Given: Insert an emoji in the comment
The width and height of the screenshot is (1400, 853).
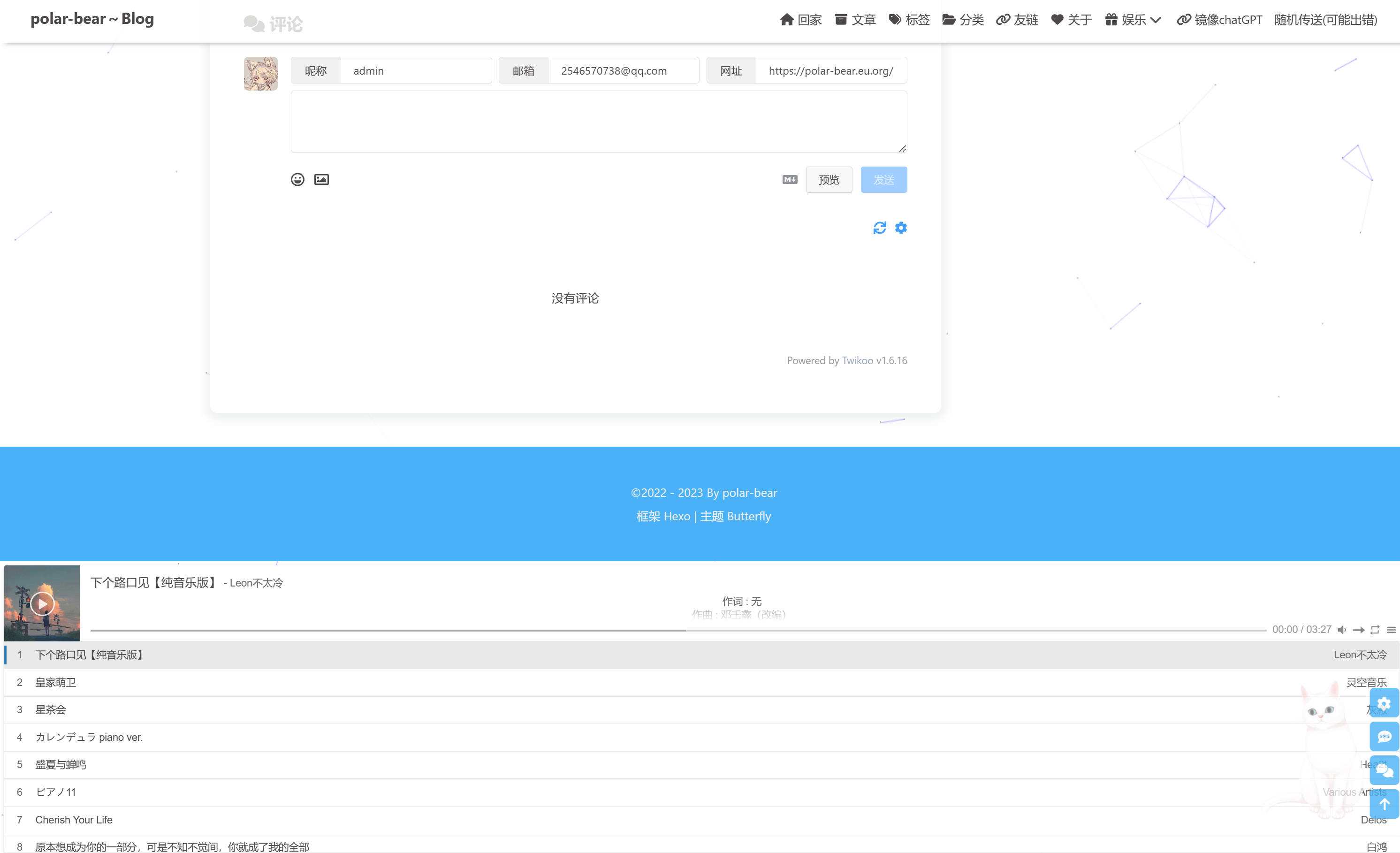Looking at the screenshot, I should 297,180.
